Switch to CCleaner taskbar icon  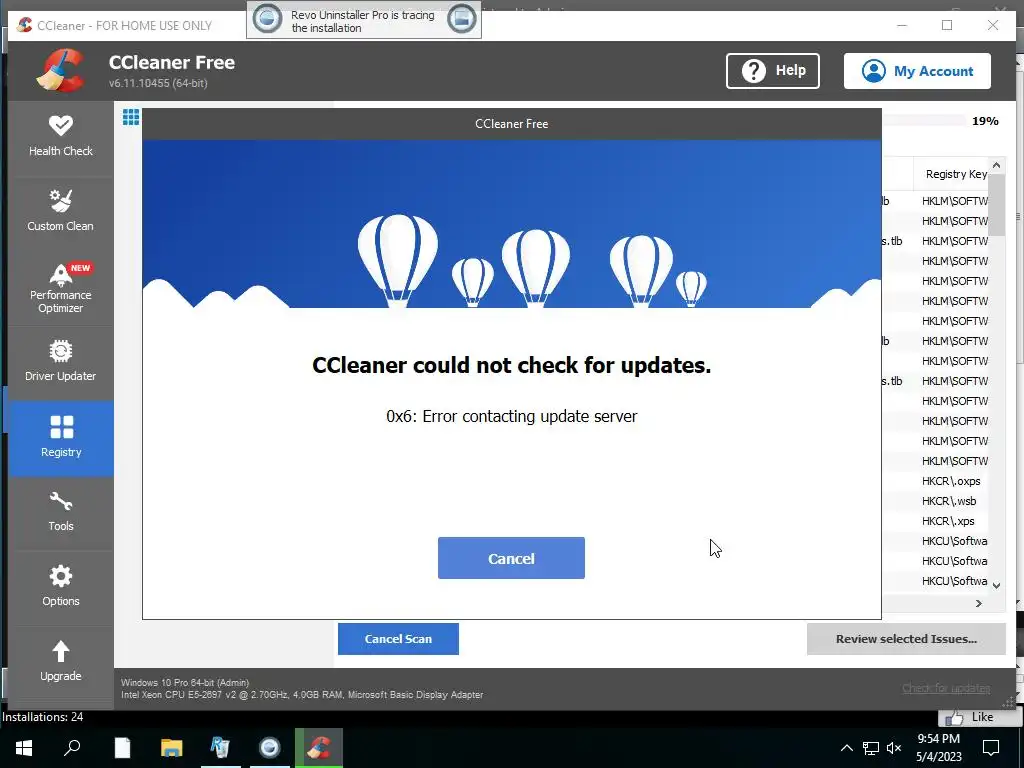(x=319, y=748)
